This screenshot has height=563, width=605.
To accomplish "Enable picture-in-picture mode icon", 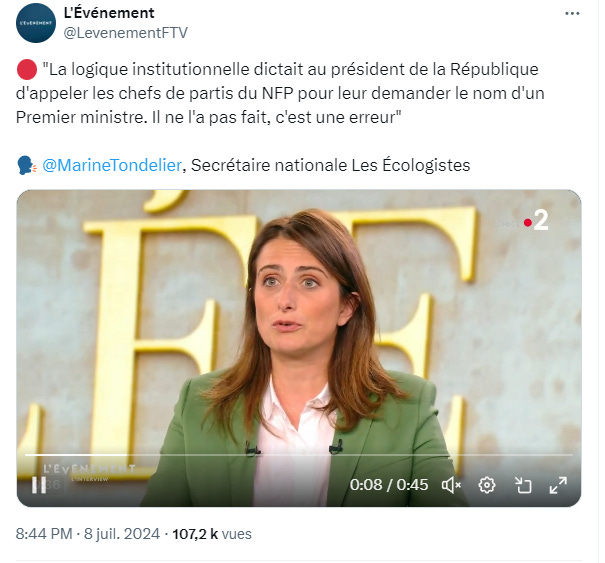I will pos(523,485).
